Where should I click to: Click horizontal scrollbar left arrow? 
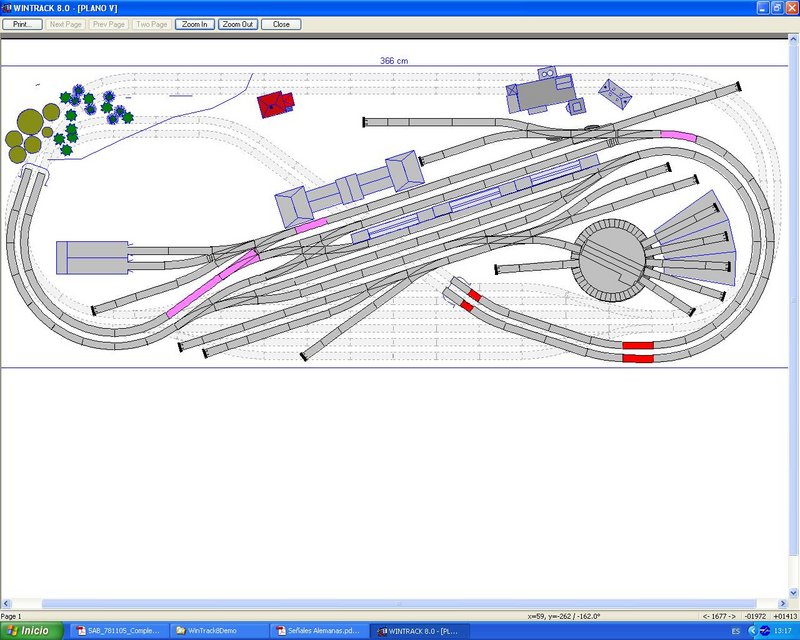pos(5,604)
